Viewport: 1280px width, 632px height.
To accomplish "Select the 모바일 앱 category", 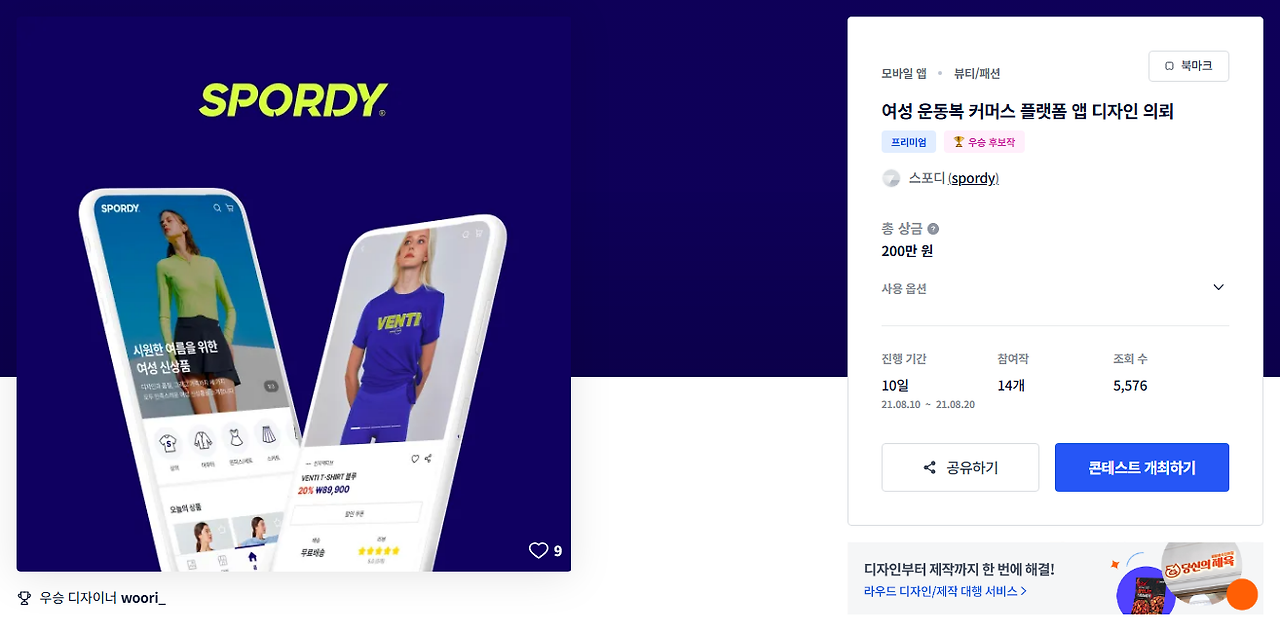I will click(x=904, y=73).
